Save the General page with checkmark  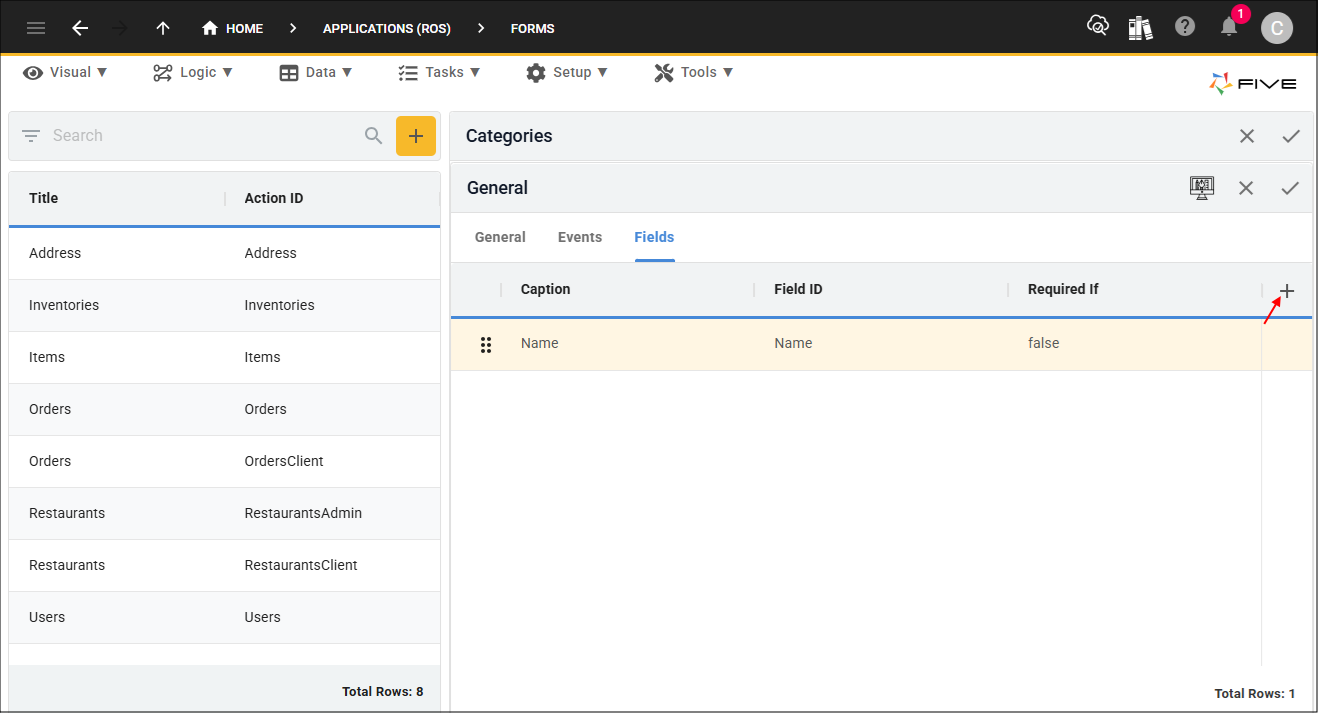click(x=1290, y=187)
